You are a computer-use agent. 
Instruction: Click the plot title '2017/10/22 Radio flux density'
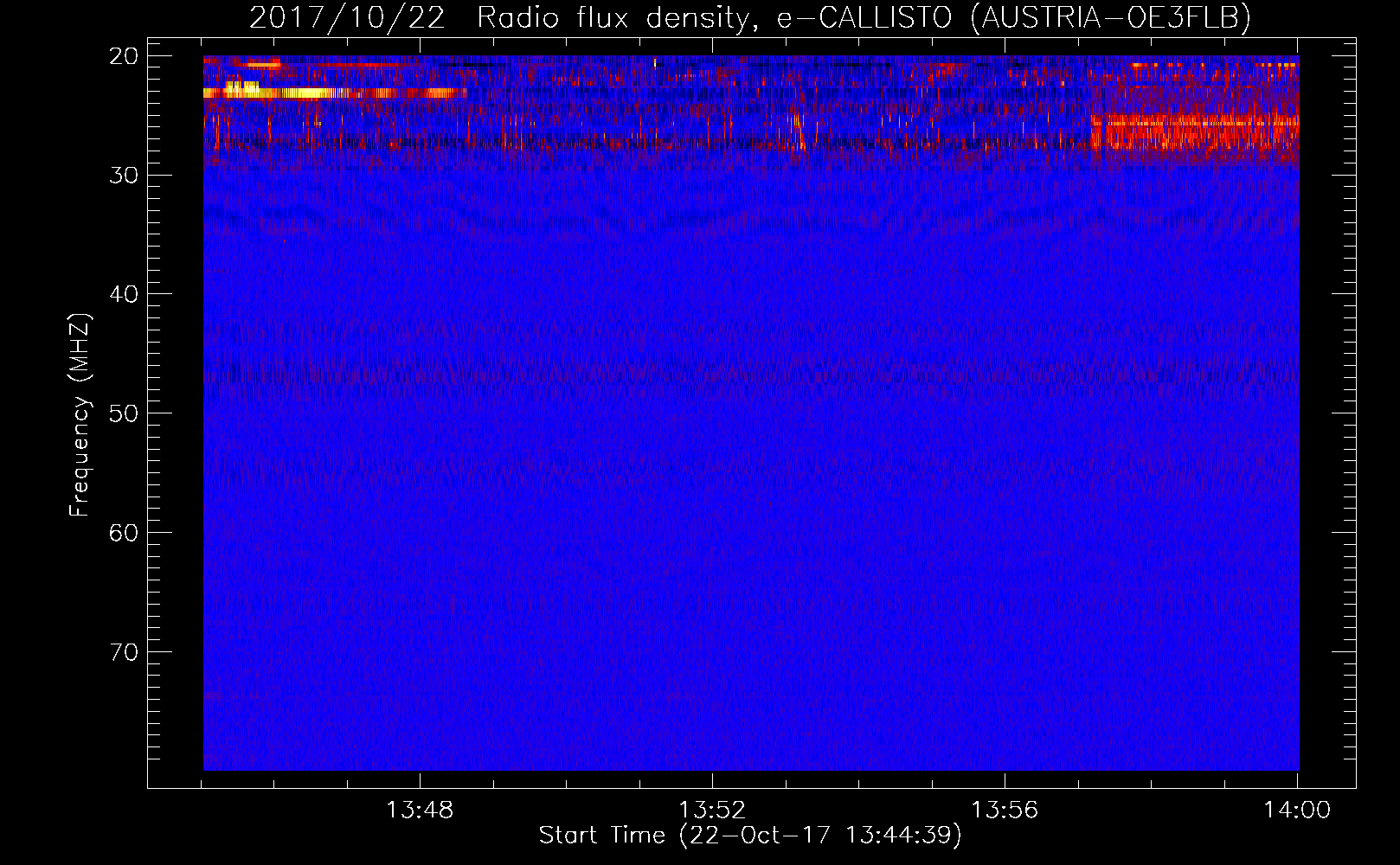pyautogui.click(x=749, y=17)
